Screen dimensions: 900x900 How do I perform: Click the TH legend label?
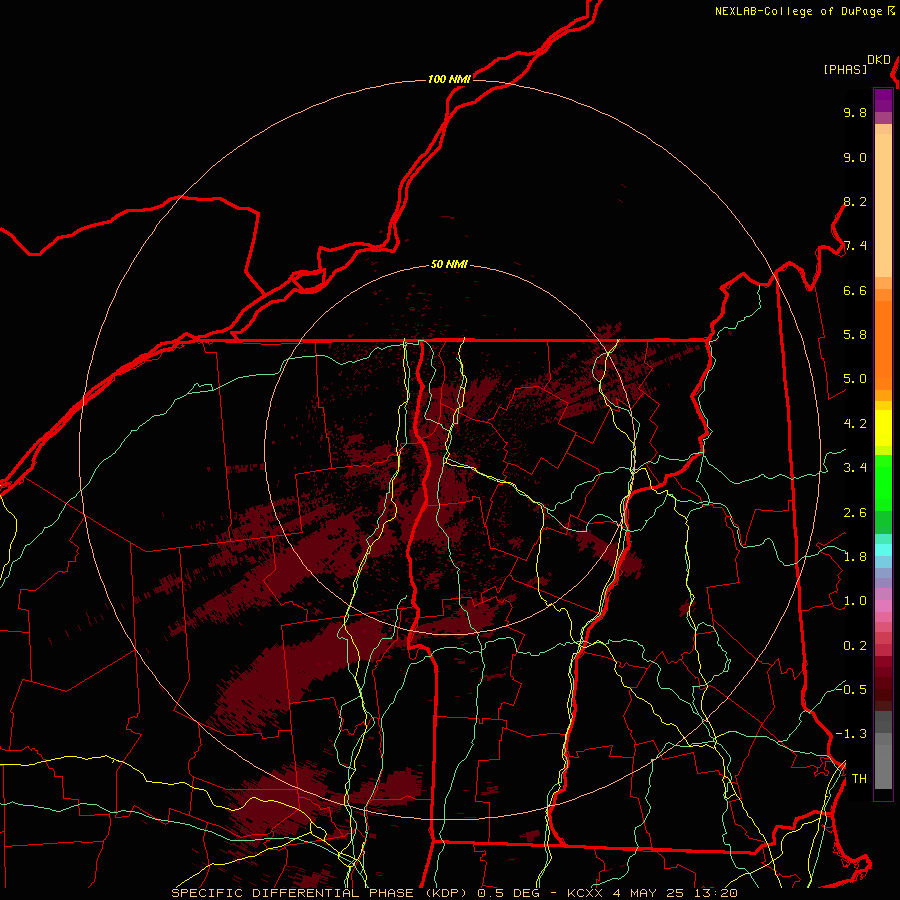click(x=859, y=779)
